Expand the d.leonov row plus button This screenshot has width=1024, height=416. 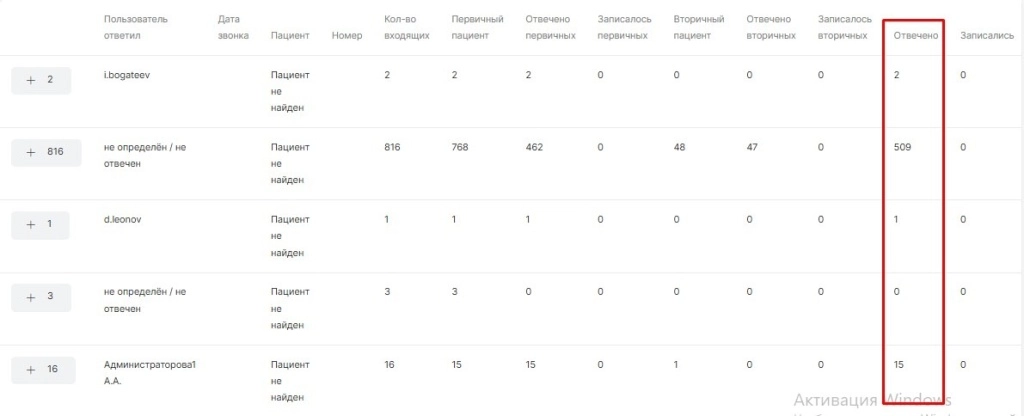coord(41,225)
